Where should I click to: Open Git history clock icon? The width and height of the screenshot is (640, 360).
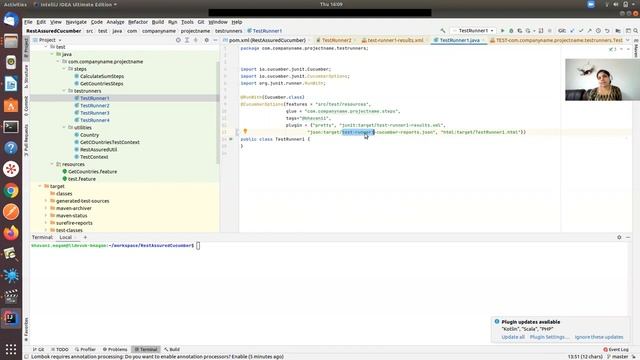point(598,31)
